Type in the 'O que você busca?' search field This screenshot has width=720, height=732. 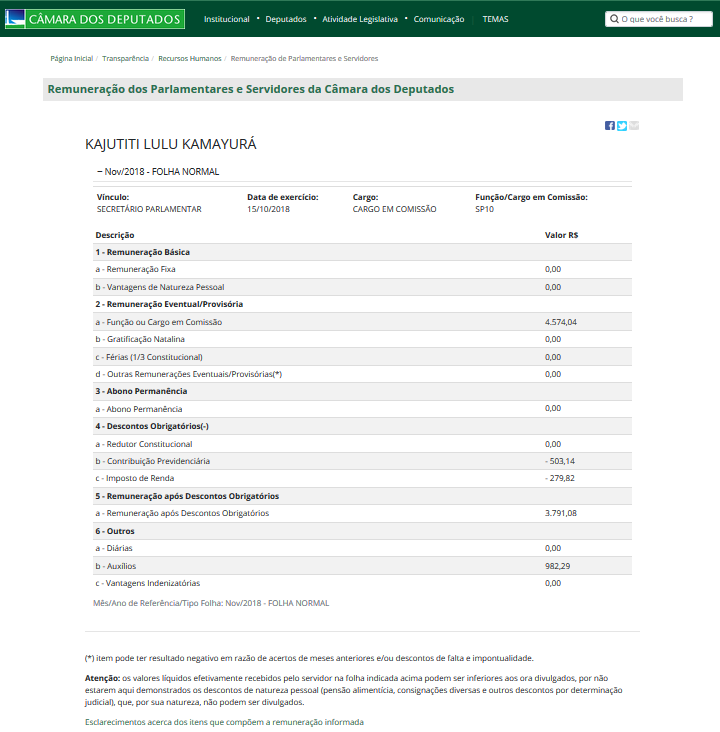coord(663,19)
